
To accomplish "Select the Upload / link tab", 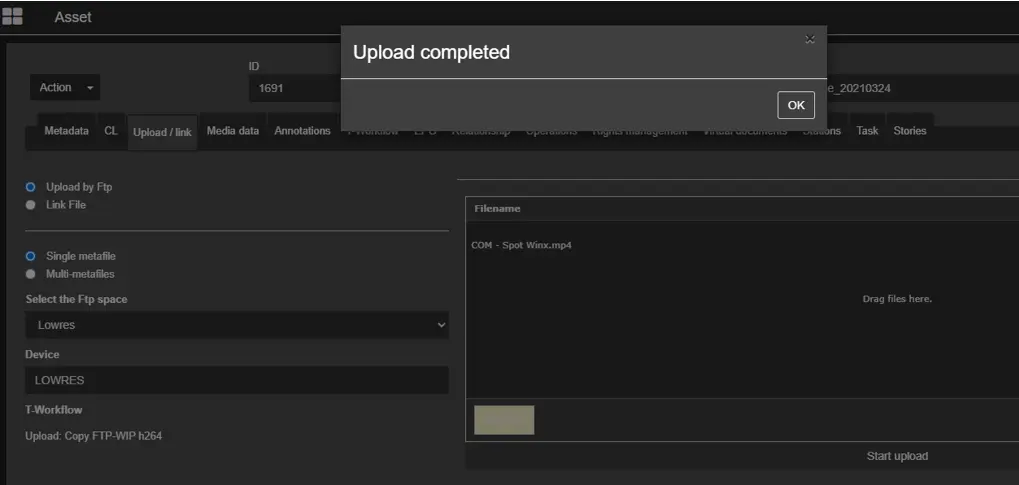I will [162, 132].
